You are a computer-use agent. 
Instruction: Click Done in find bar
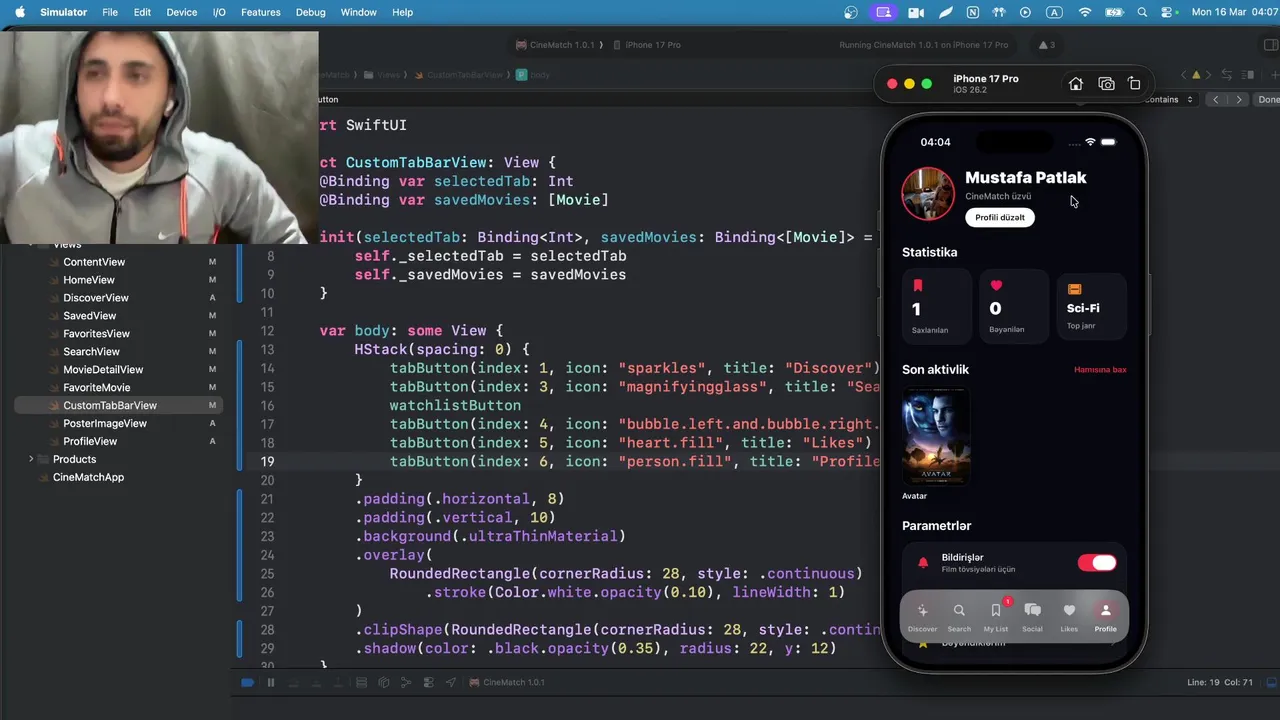1268,100
